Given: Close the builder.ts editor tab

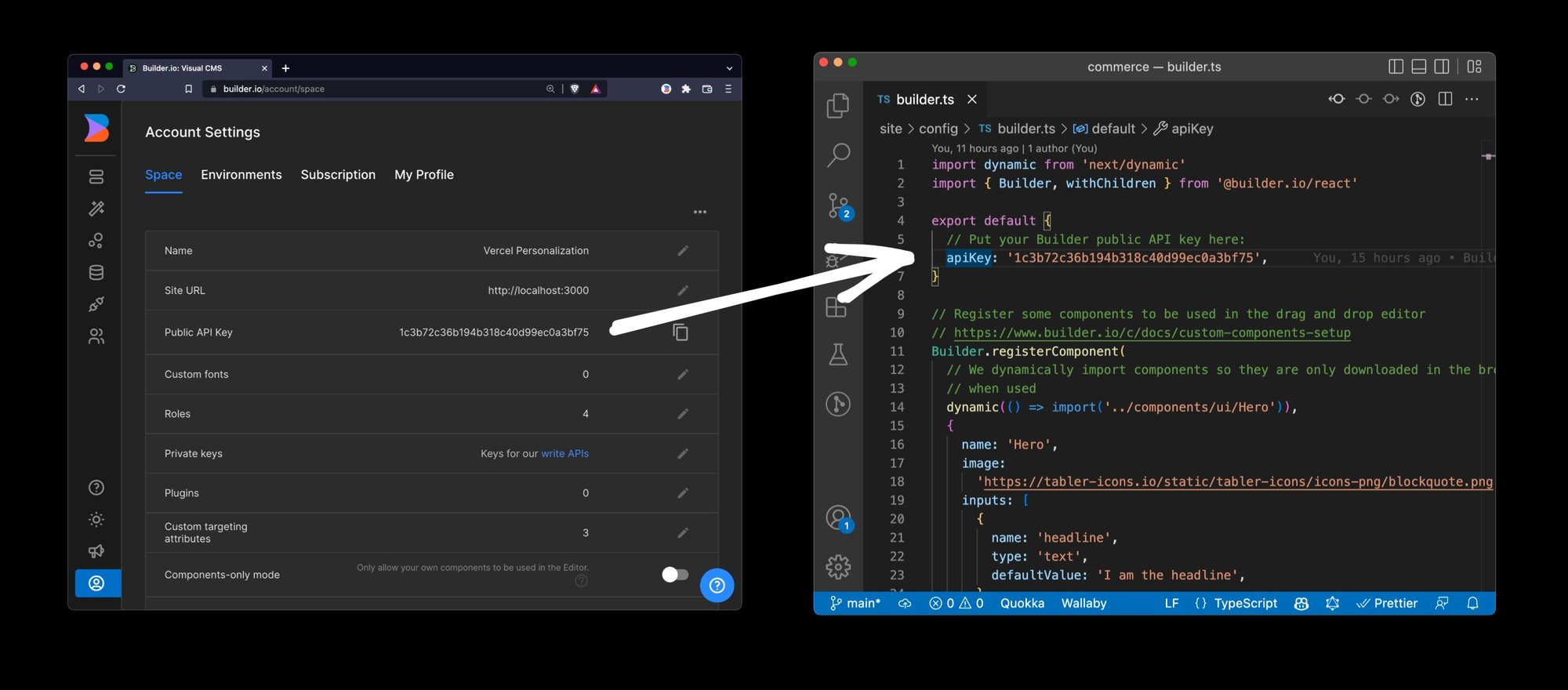Looking at the screenshot, I should point(972,100).
